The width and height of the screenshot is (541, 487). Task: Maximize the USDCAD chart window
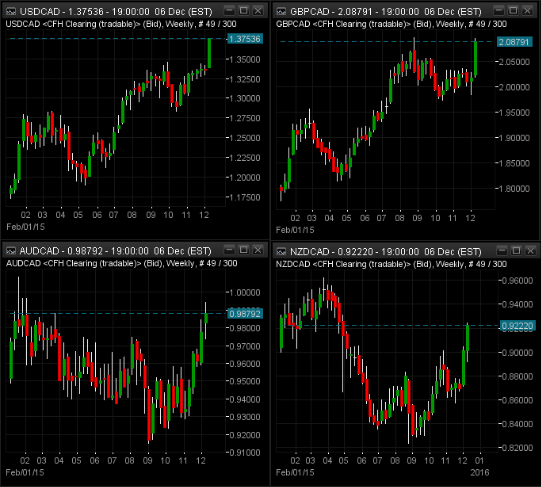click(x=244, y=11)
